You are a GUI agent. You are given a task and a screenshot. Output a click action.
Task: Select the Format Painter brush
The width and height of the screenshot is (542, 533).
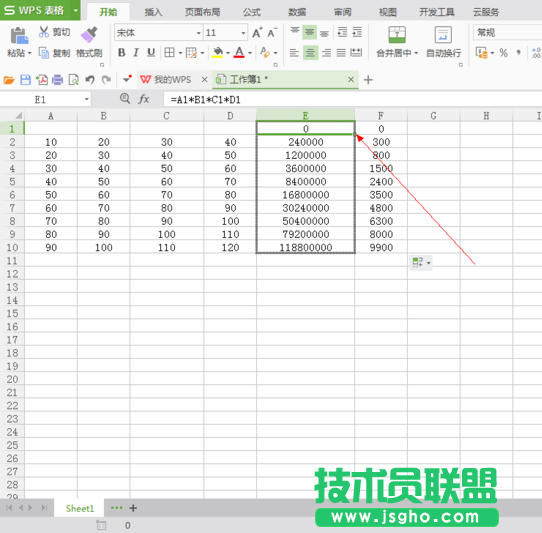pyautogui.click(x=89, y=35)
